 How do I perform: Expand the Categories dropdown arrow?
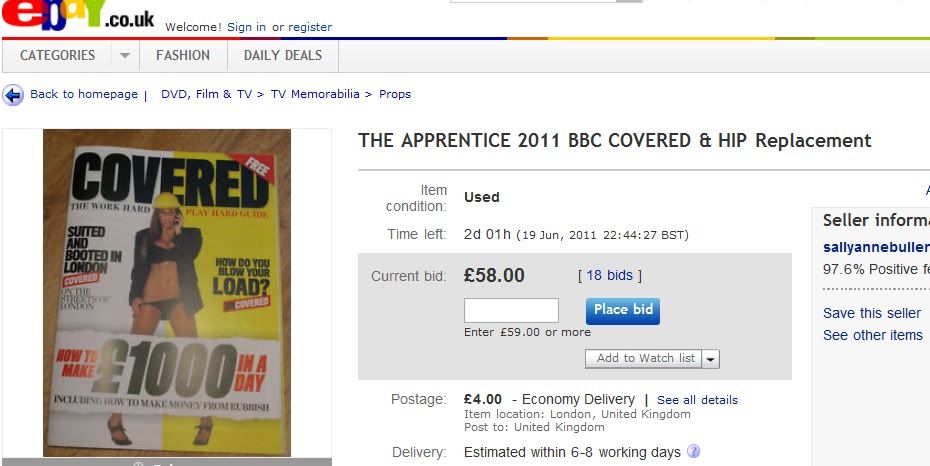tap(125, 56)
